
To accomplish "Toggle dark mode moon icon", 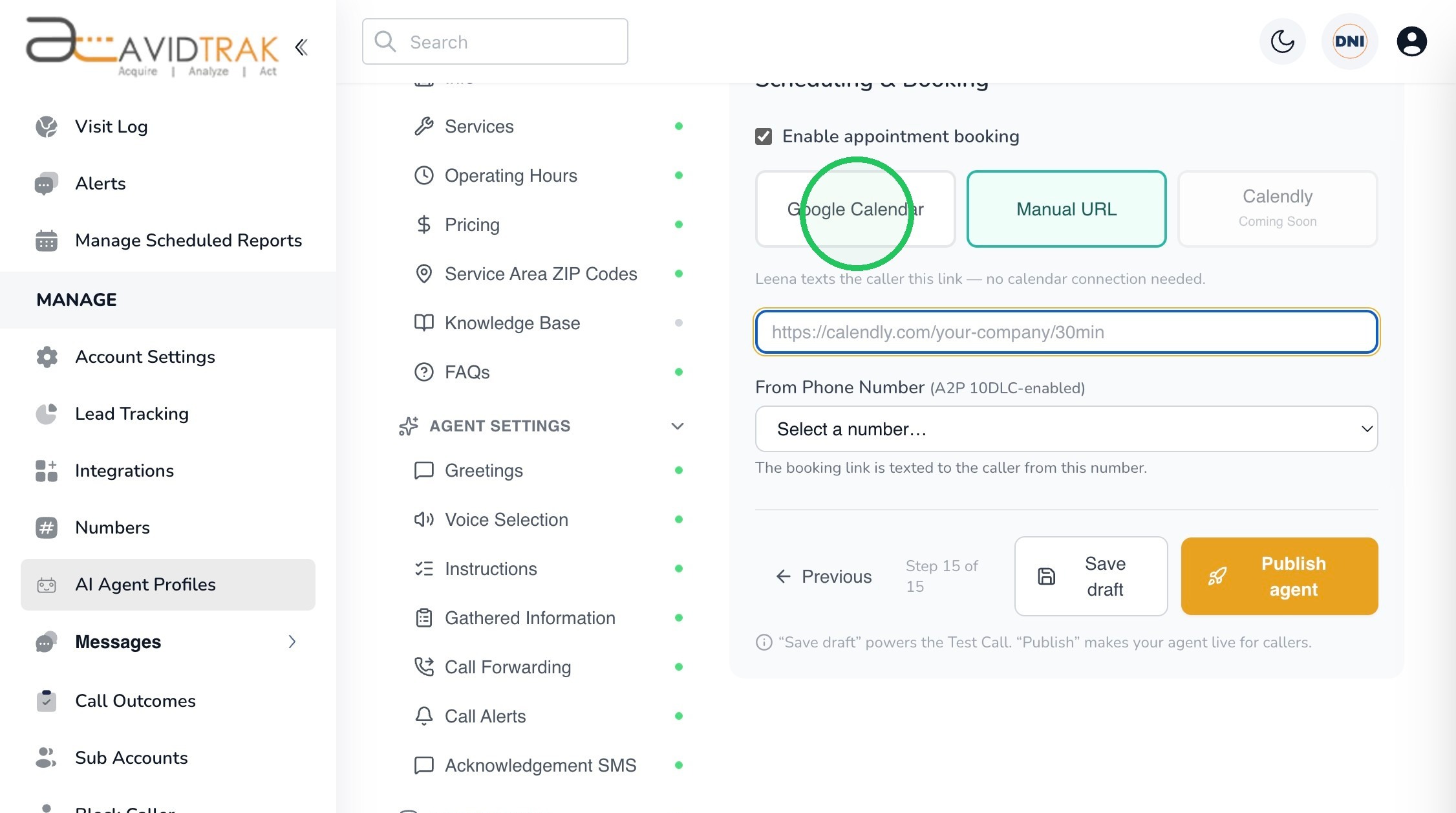I will pyautogui.click(x=1282, y=42).
